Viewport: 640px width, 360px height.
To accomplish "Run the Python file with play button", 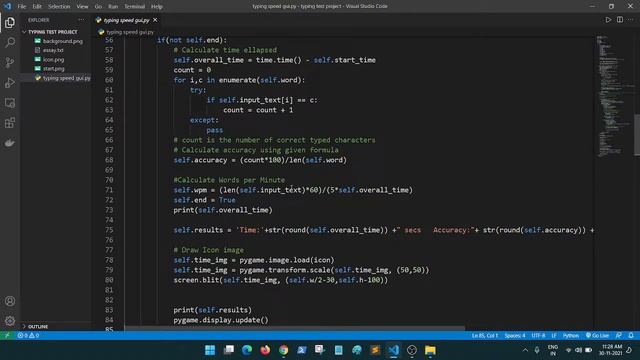I will (x=608, y=20).
